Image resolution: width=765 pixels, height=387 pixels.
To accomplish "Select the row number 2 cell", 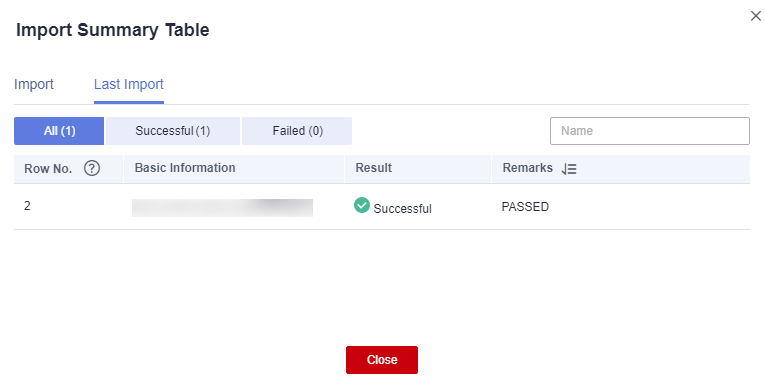I will point(27,206).
